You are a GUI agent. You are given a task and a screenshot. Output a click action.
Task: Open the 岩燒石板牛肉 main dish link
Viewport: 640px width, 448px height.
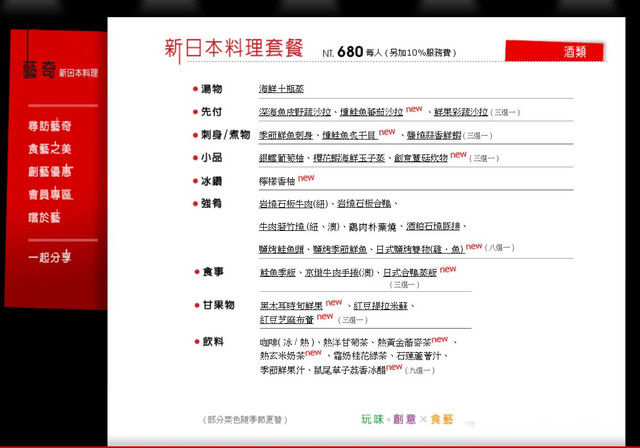coord(292,204)
